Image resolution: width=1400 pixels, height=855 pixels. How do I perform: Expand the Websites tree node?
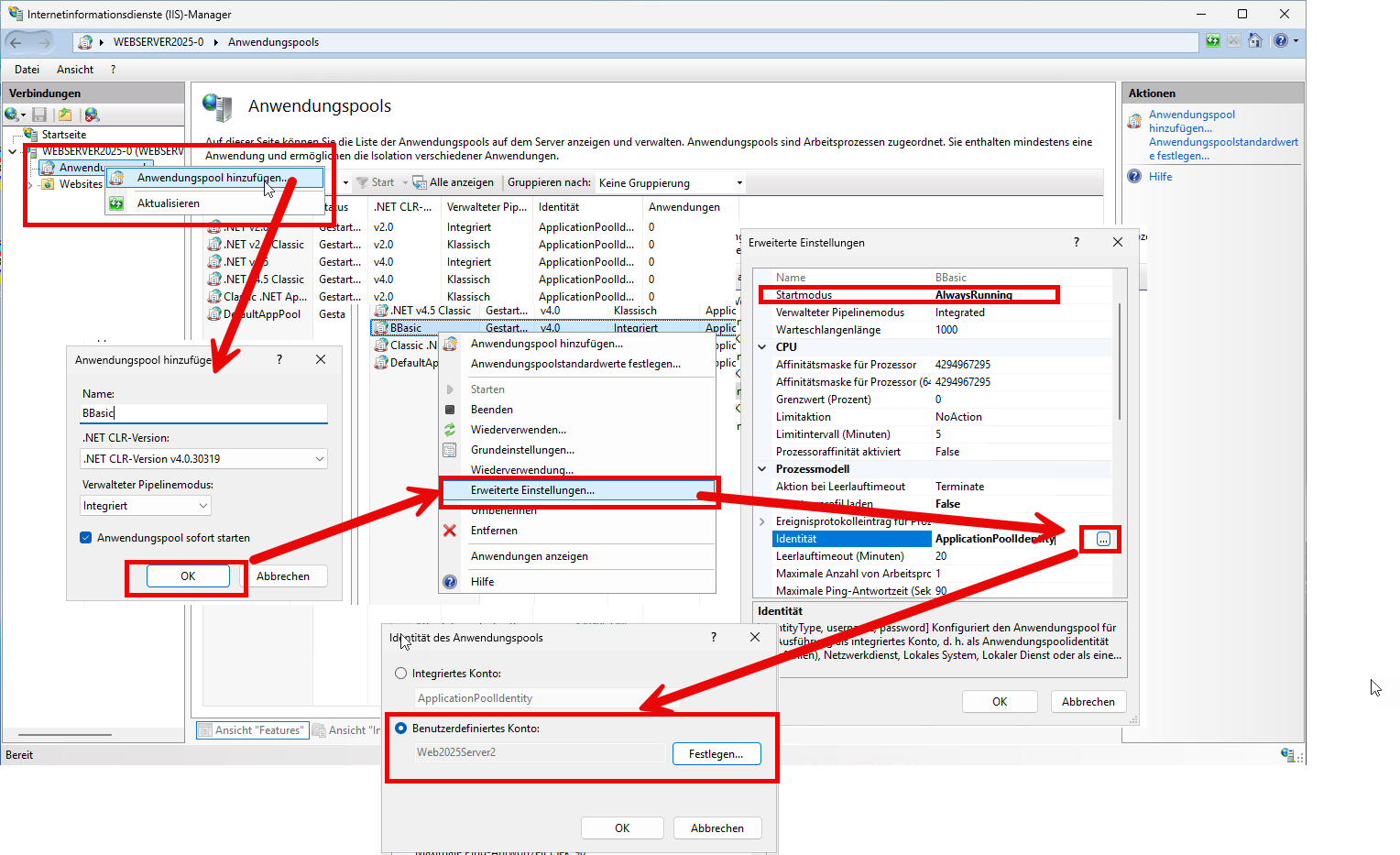click(30, 184)
